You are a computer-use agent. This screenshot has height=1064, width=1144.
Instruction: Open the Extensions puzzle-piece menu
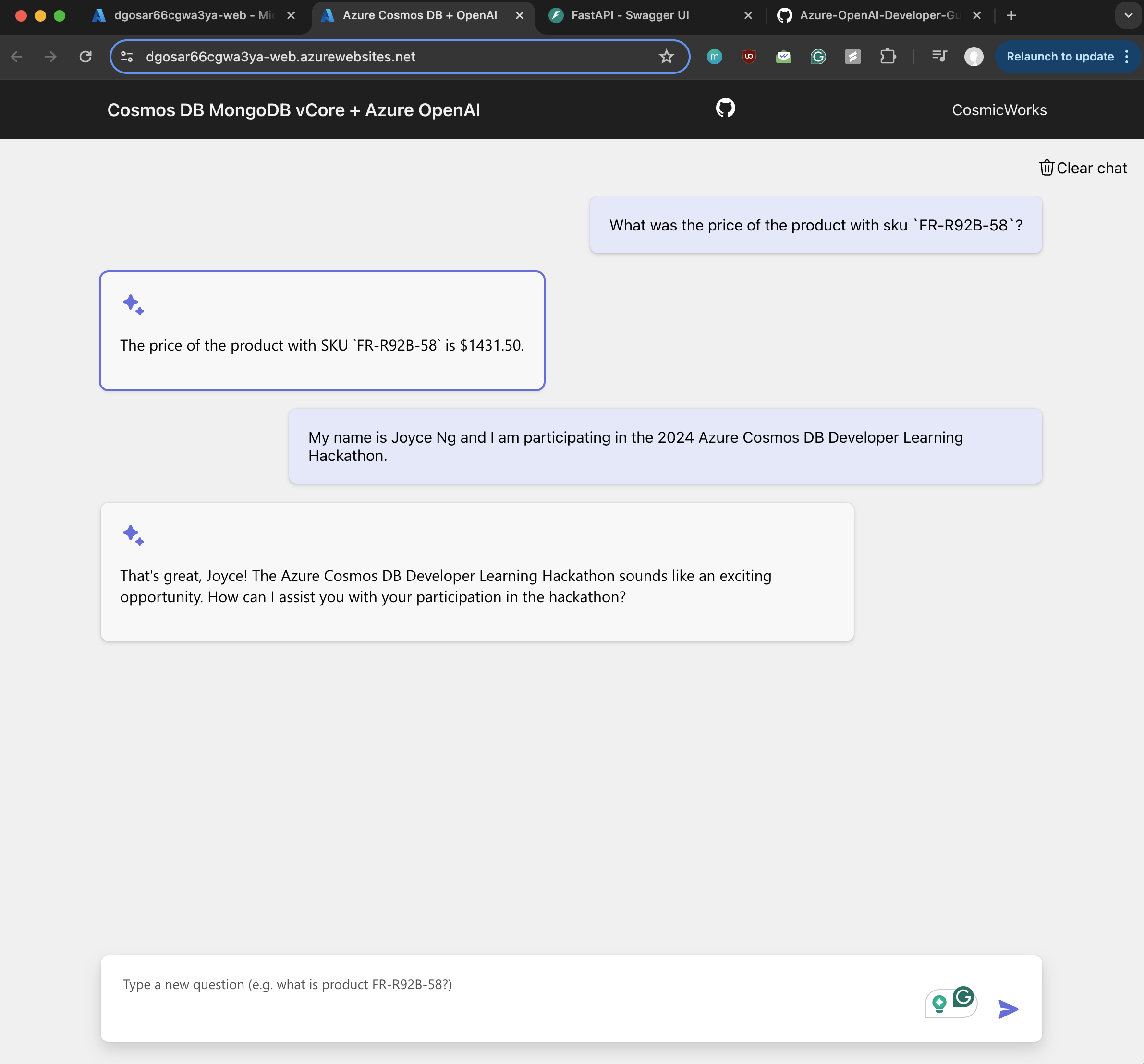(888, 56)
